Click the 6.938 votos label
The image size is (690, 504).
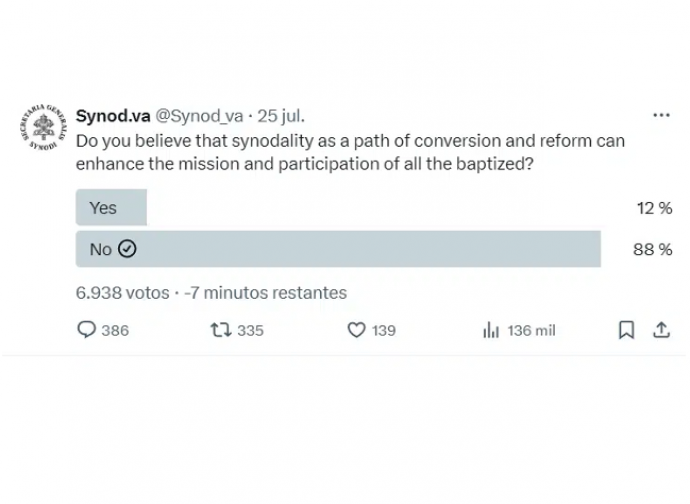pyautogui.click(x=122, y=293)
